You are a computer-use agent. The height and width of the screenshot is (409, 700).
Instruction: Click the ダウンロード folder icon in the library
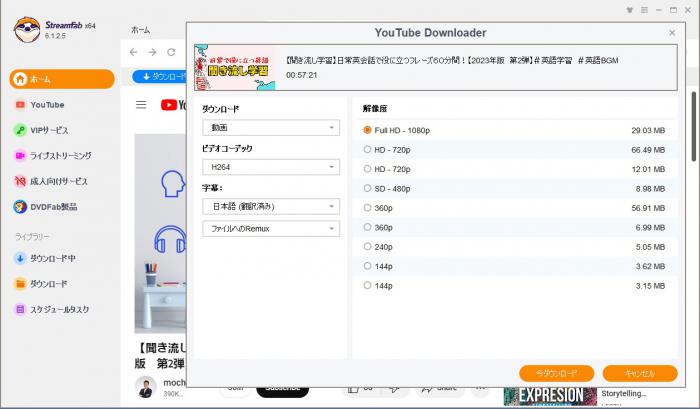[x=20, y=284]
